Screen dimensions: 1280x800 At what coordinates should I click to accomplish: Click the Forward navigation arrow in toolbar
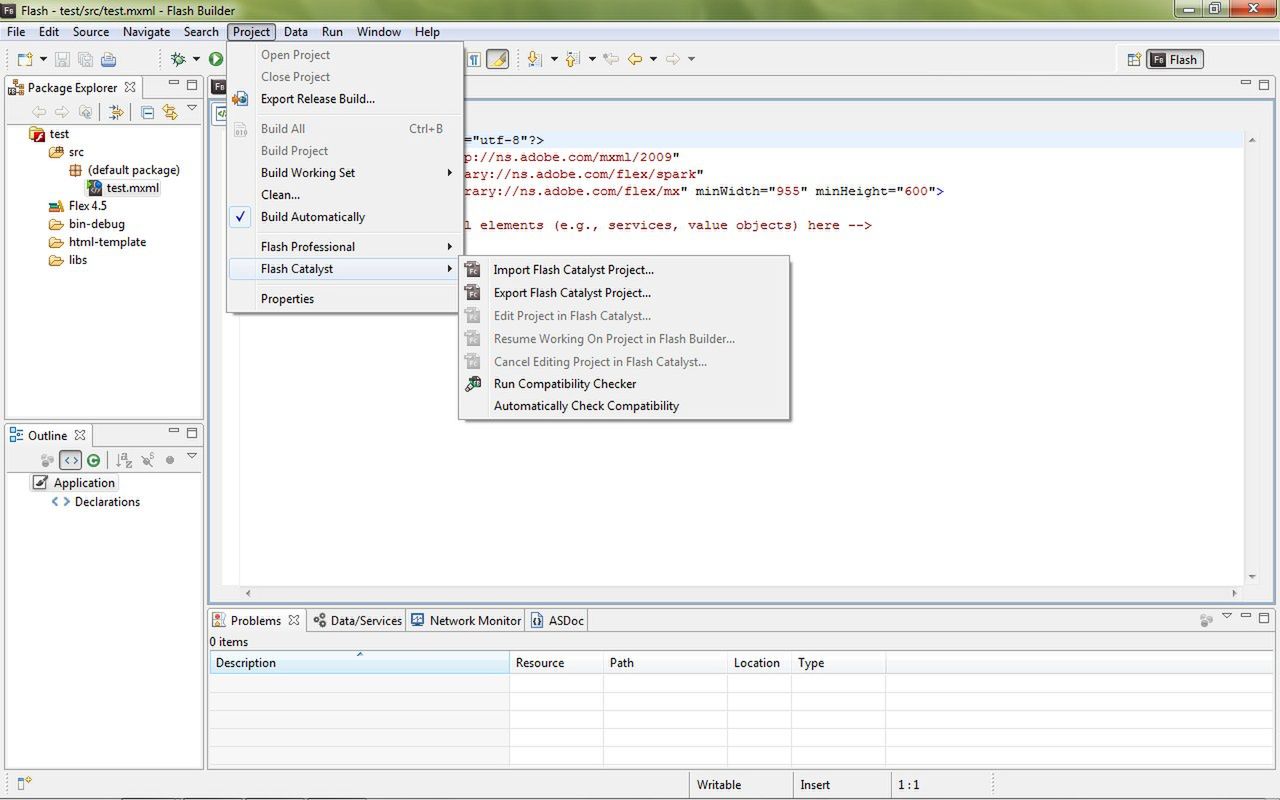[x=672, y=59]
